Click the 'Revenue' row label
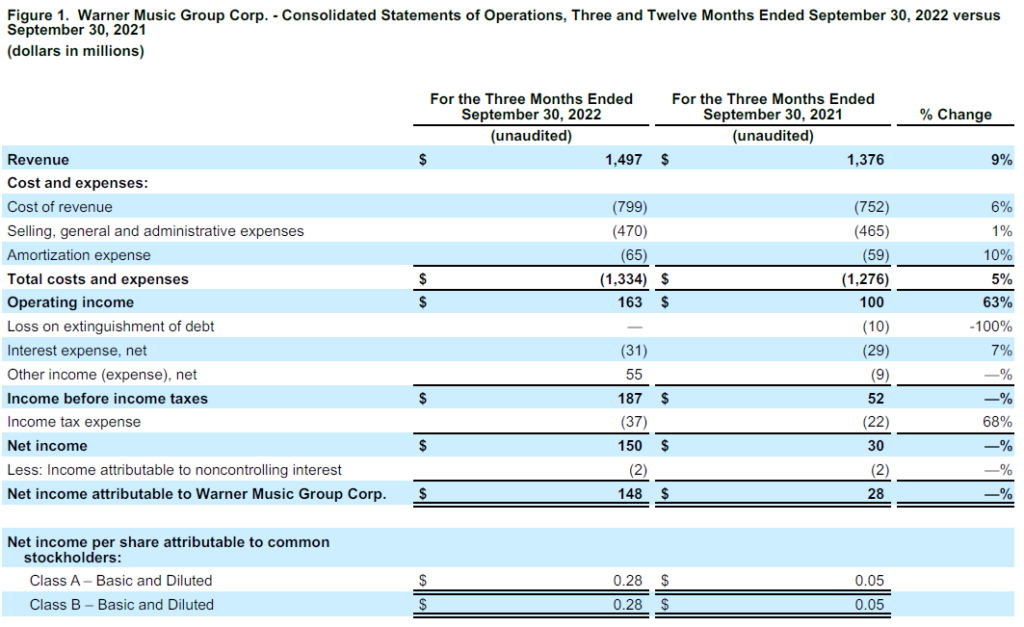This screenshot has width=1024, height=627. coord(38,159)
